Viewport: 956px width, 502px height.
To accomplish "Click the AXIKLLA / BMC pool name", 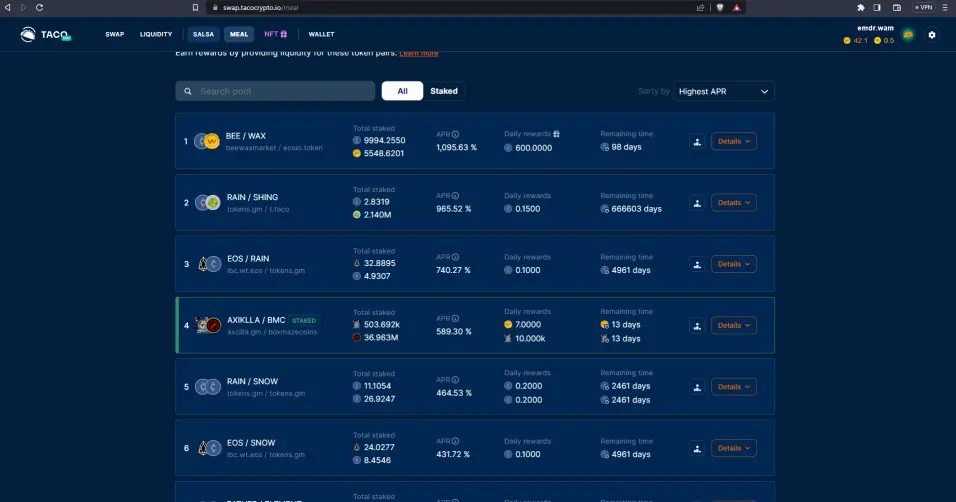I will click(x=256, y=320).
